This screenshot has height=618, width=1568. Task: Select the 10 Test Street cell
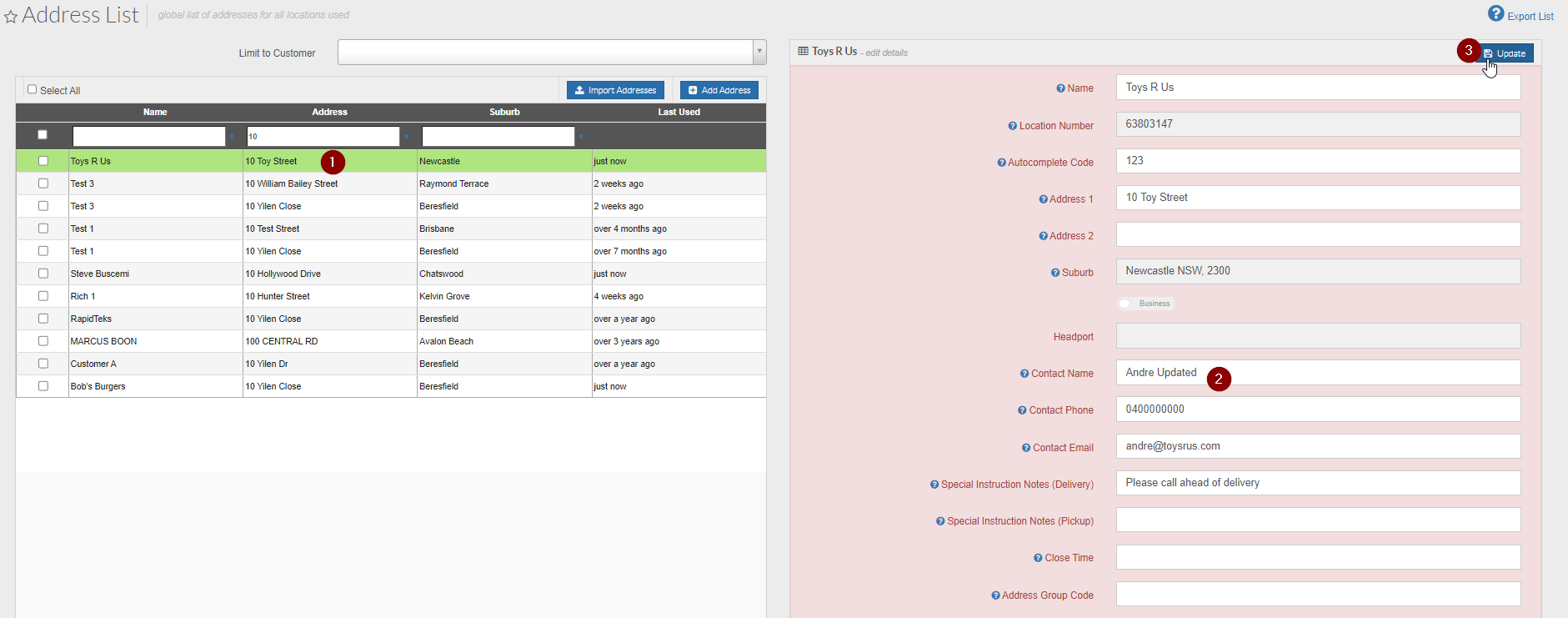tap(330, 229)
